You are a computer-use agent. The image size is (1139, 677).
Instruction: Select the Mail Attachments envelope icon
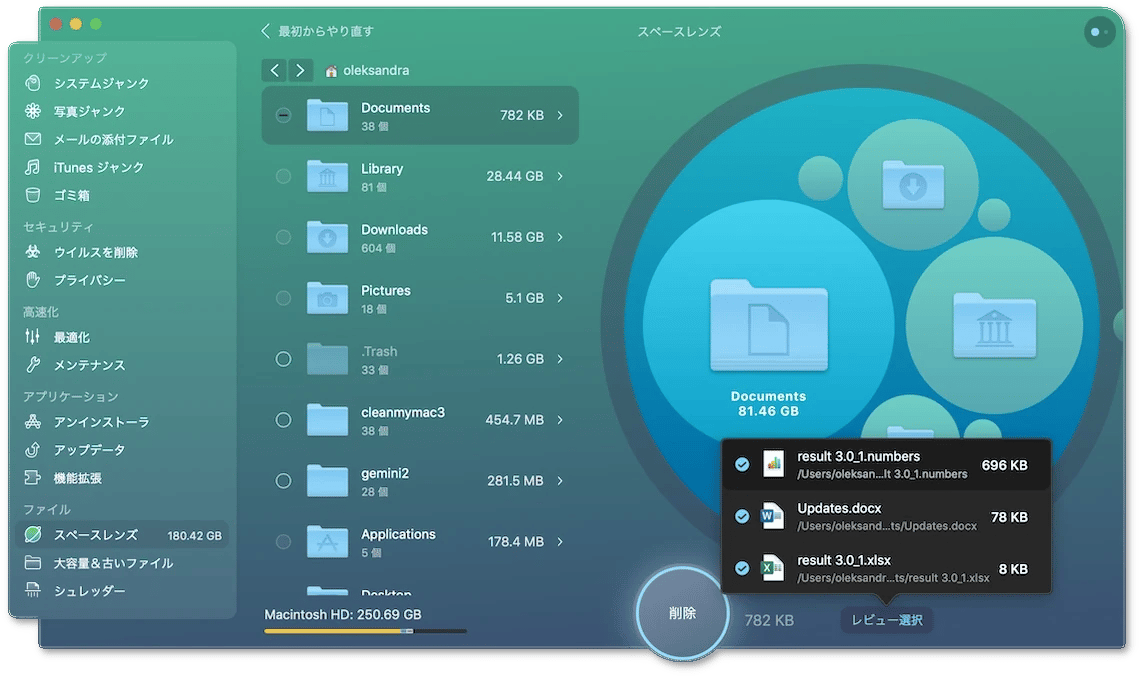pyautogui.click(x=33, y=139)
